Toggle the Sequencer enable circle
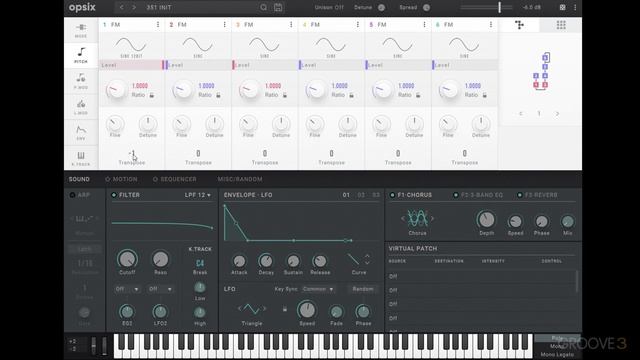Screen dimensions: 640x360 coord(155,179)
